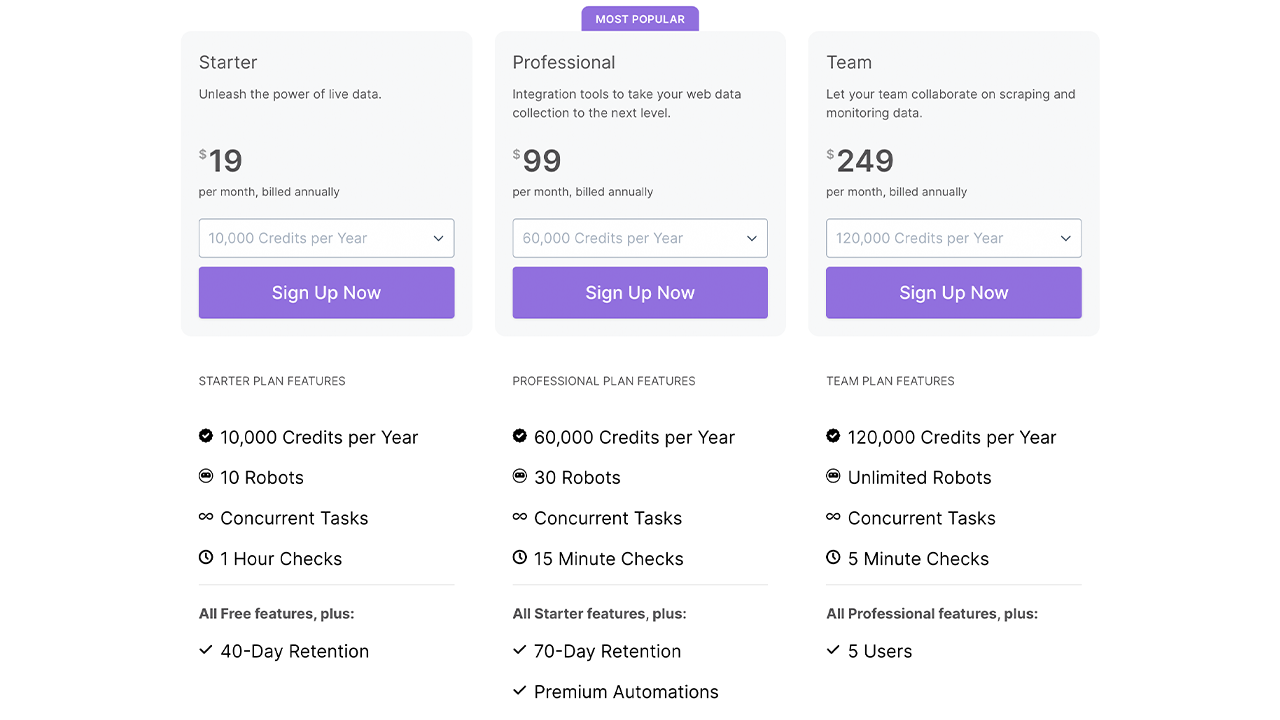Click the infinity icon in the Starter plan features

(x=206, y=517)
